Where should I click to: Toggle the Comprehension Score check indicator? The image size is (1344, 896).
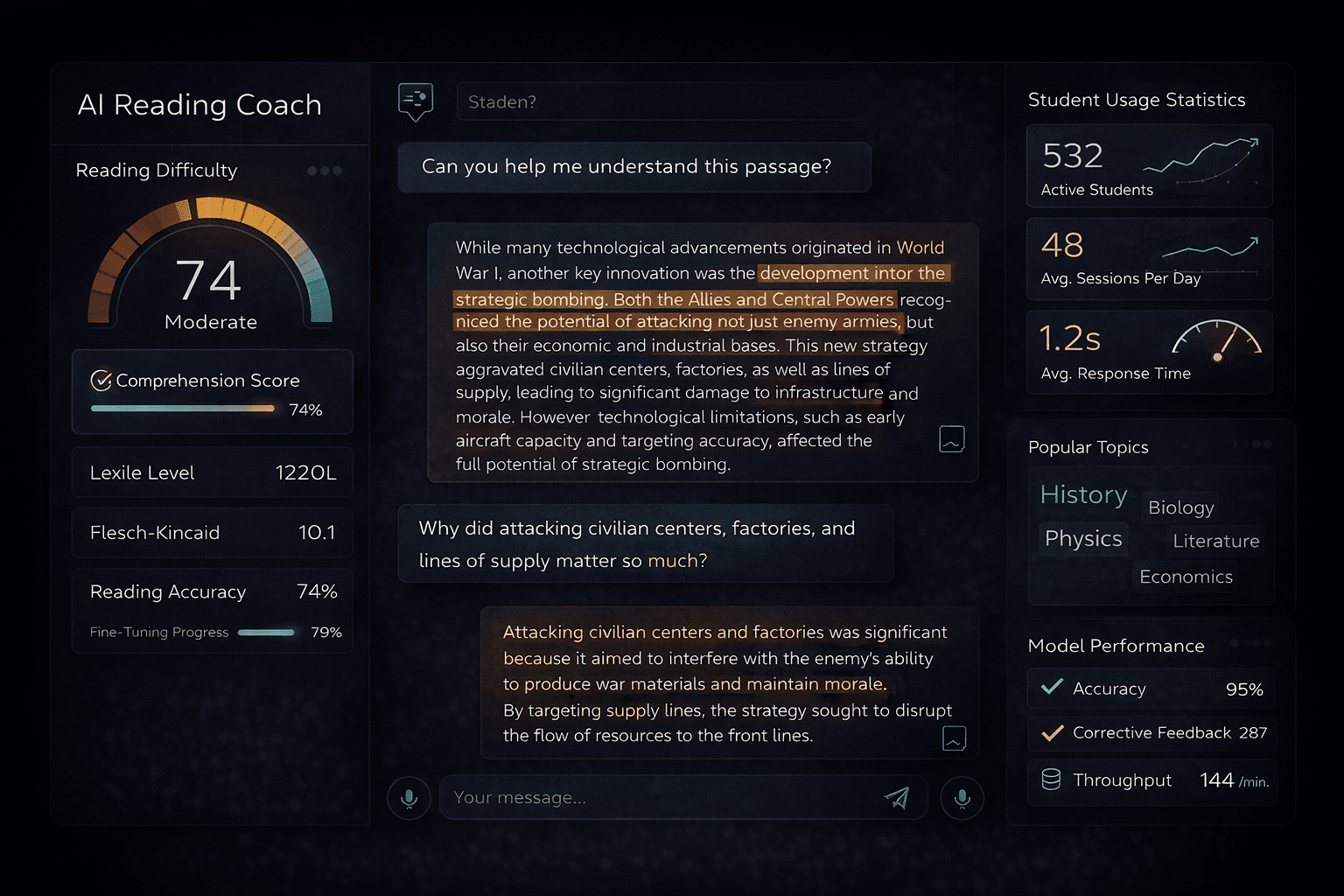click(101, 380)
